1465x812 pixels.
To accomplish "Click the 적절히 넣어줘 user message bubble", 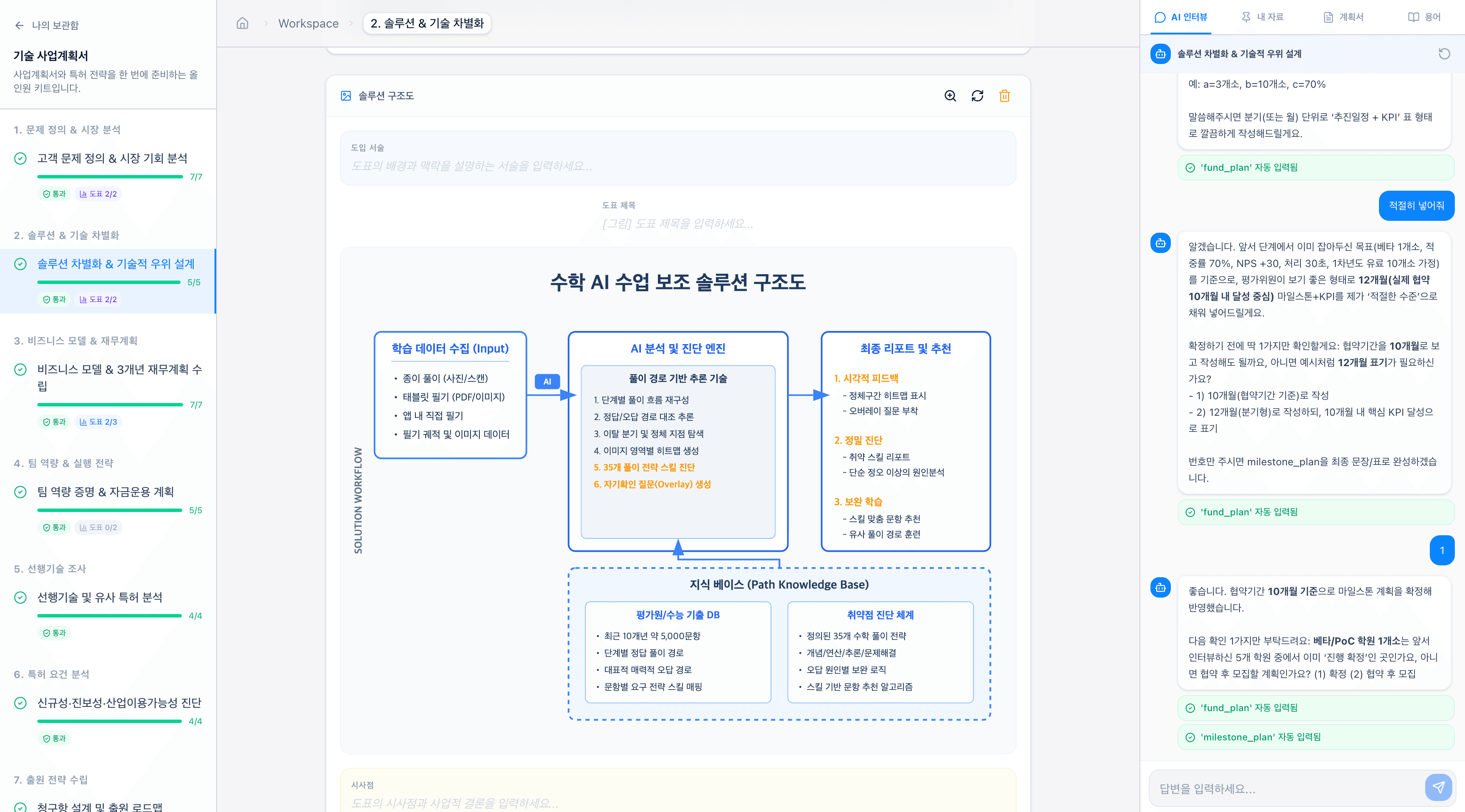I will click(1416, 205).
